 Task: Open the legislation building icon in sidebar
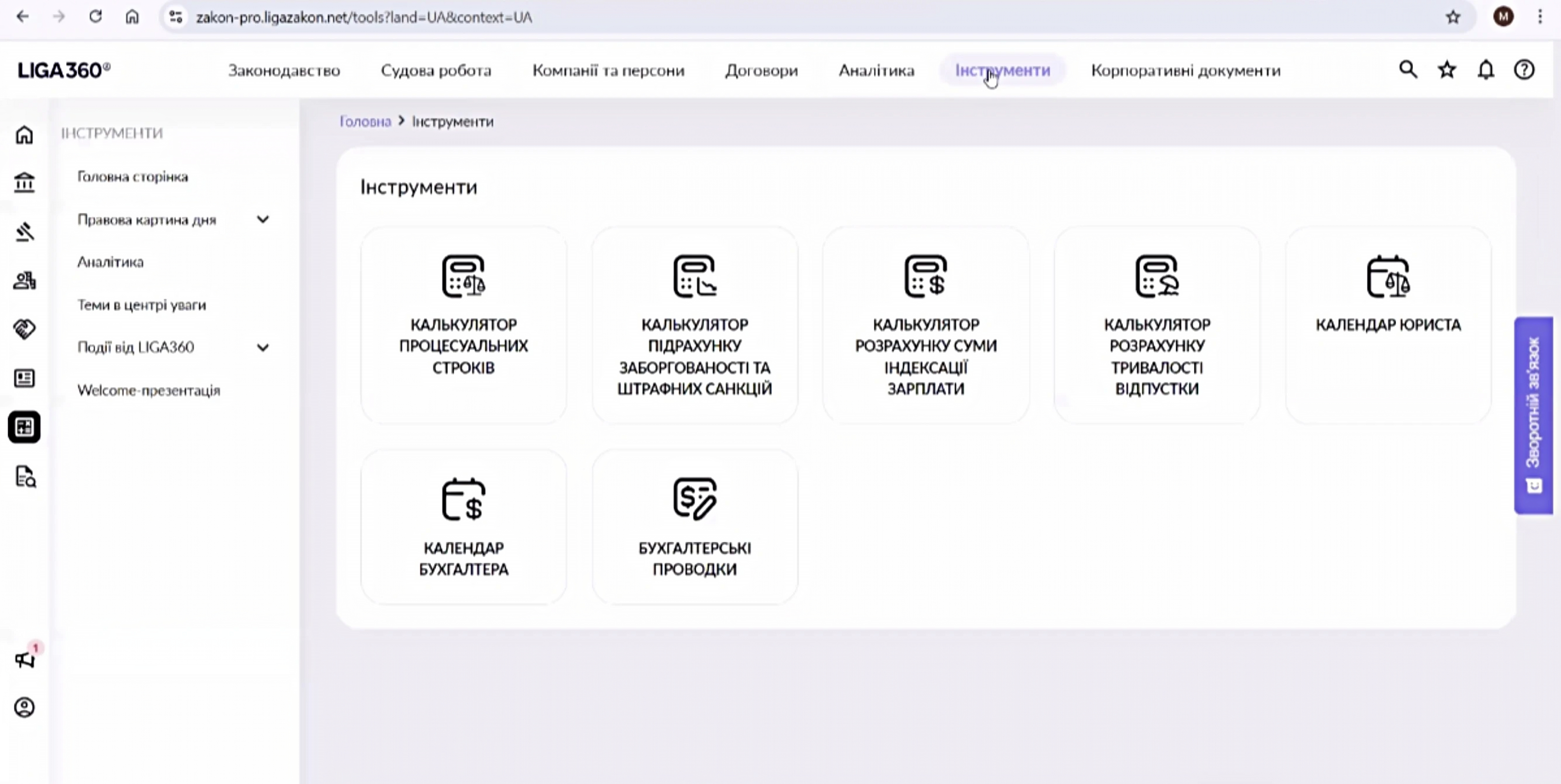click(x=24, y=182)
